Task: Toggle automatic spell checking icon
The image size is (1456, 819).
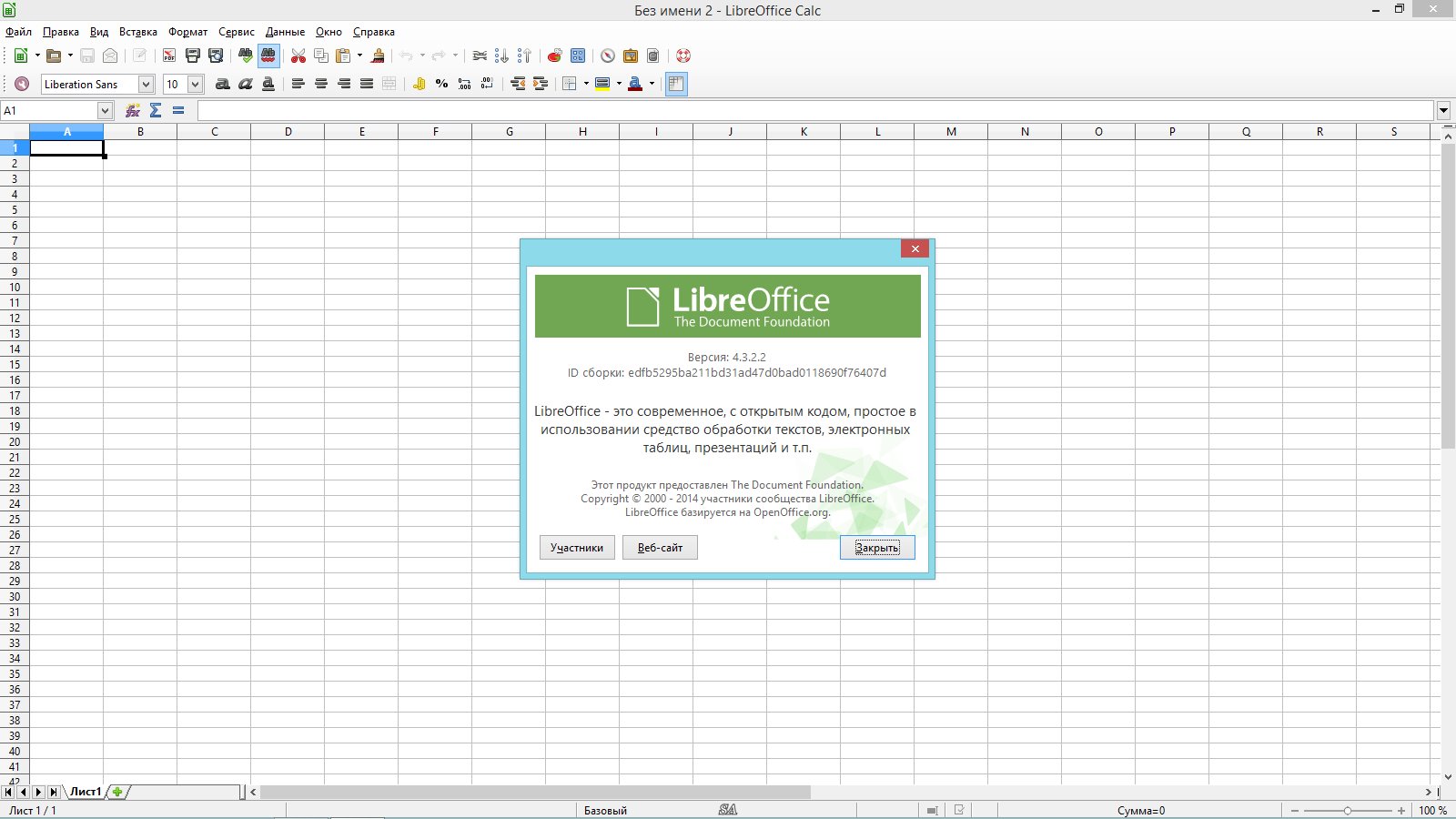Action: 268,56
